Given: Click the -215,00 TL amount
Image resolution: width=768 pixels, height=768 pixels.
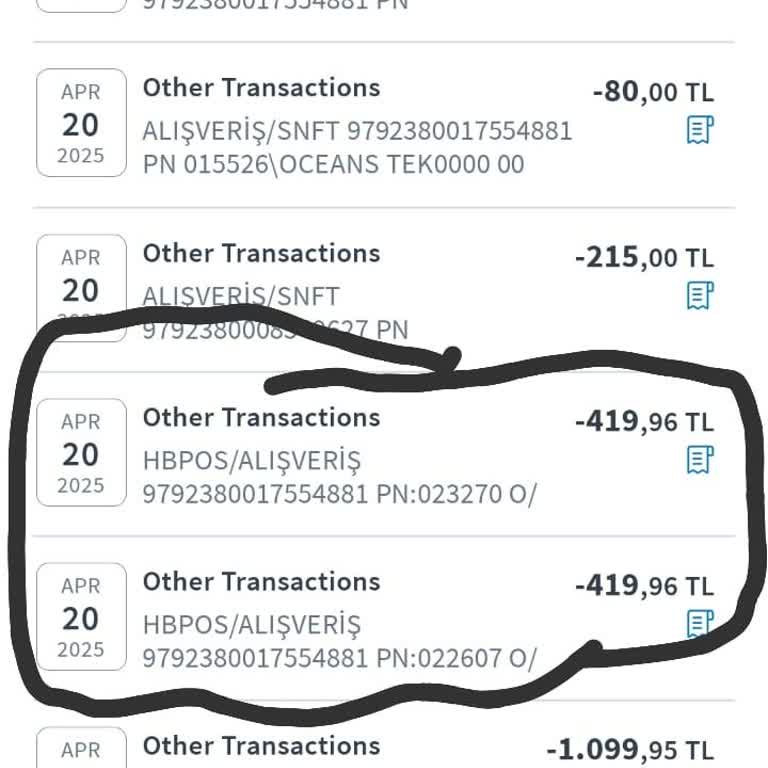Looking at the screenshot, I should pyautogui.click(x=644, y=259).
